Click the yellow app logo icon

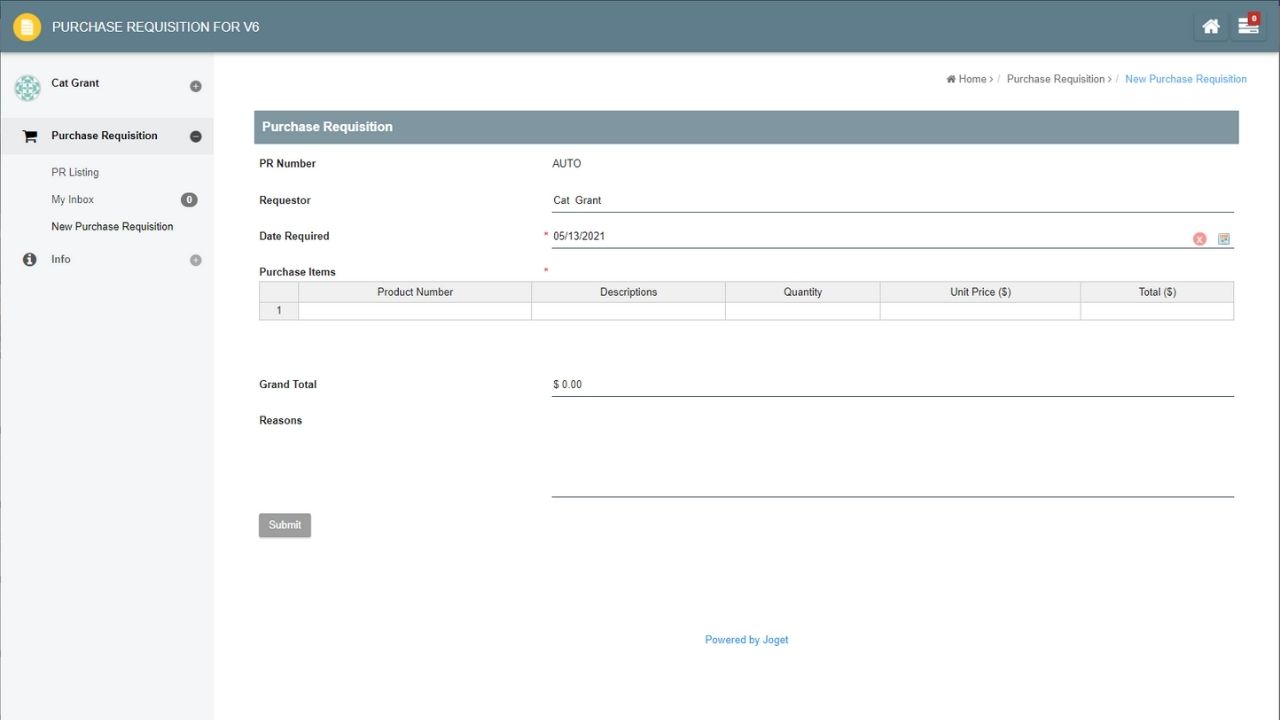tap(27, 27)
